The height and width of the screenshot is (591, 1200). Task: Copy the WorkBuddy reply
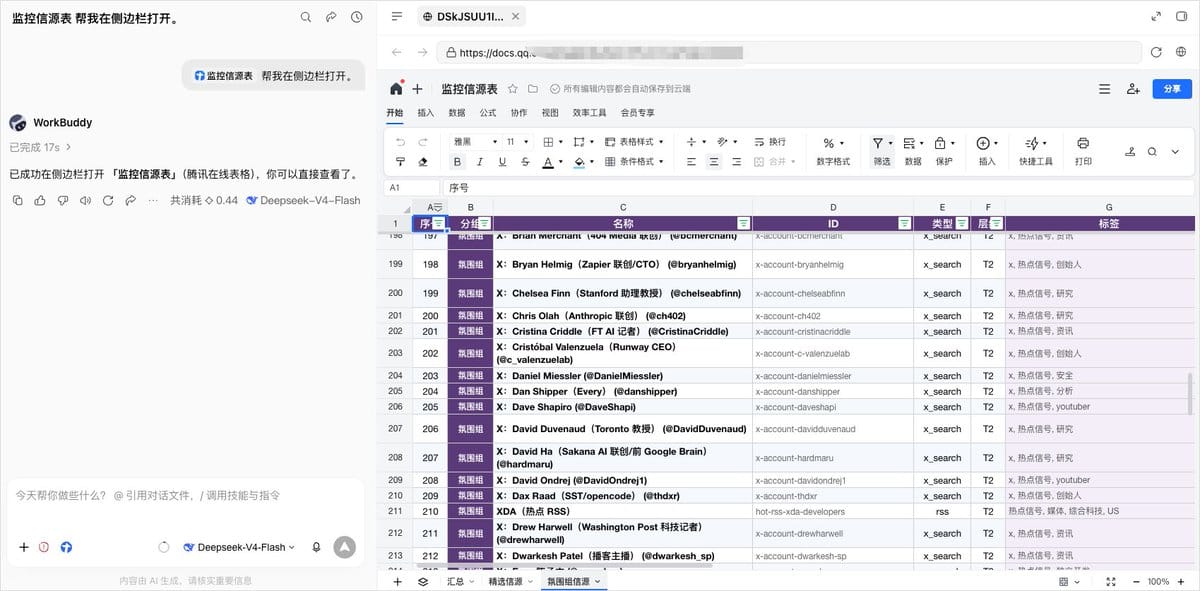[17, 200]
